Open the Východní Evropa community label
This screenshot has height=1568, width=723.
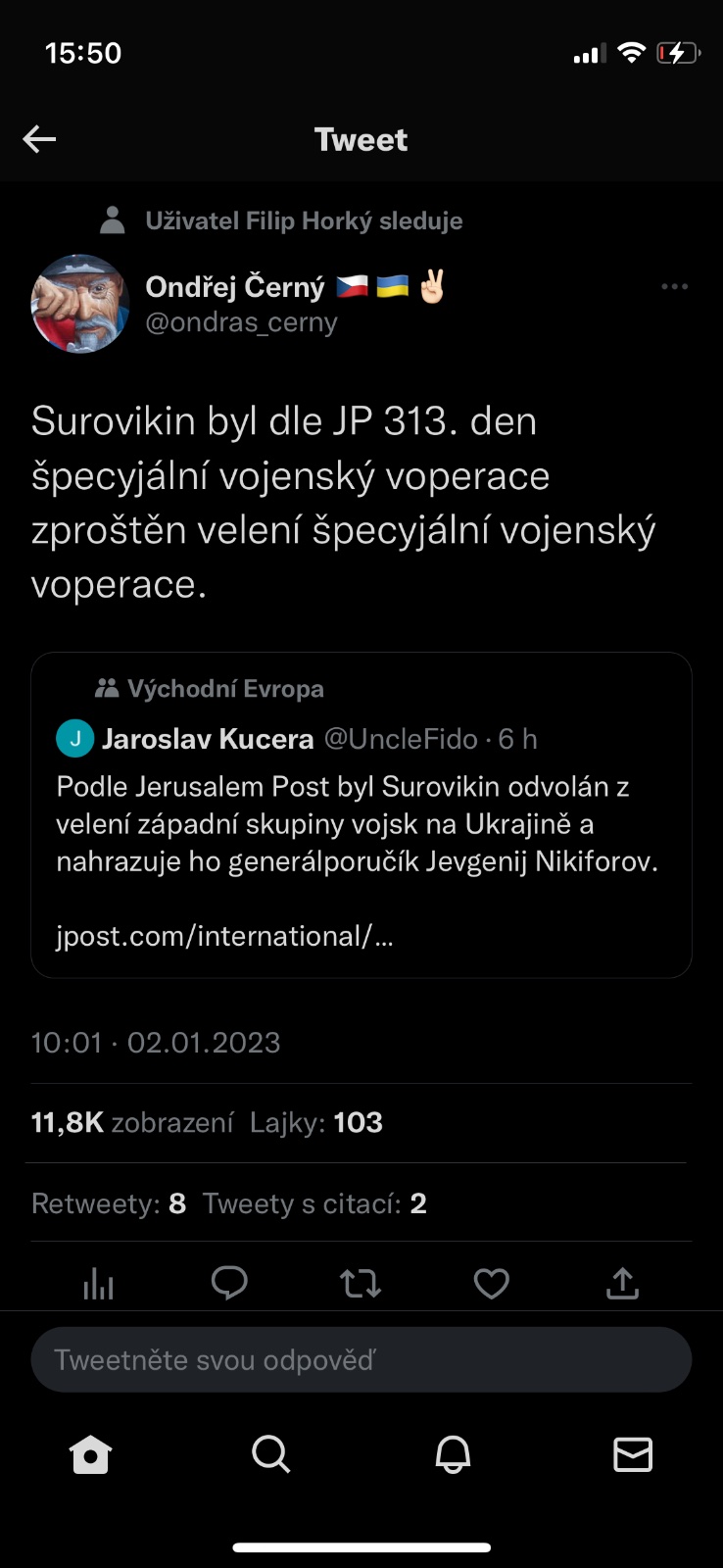click(224, 689)
